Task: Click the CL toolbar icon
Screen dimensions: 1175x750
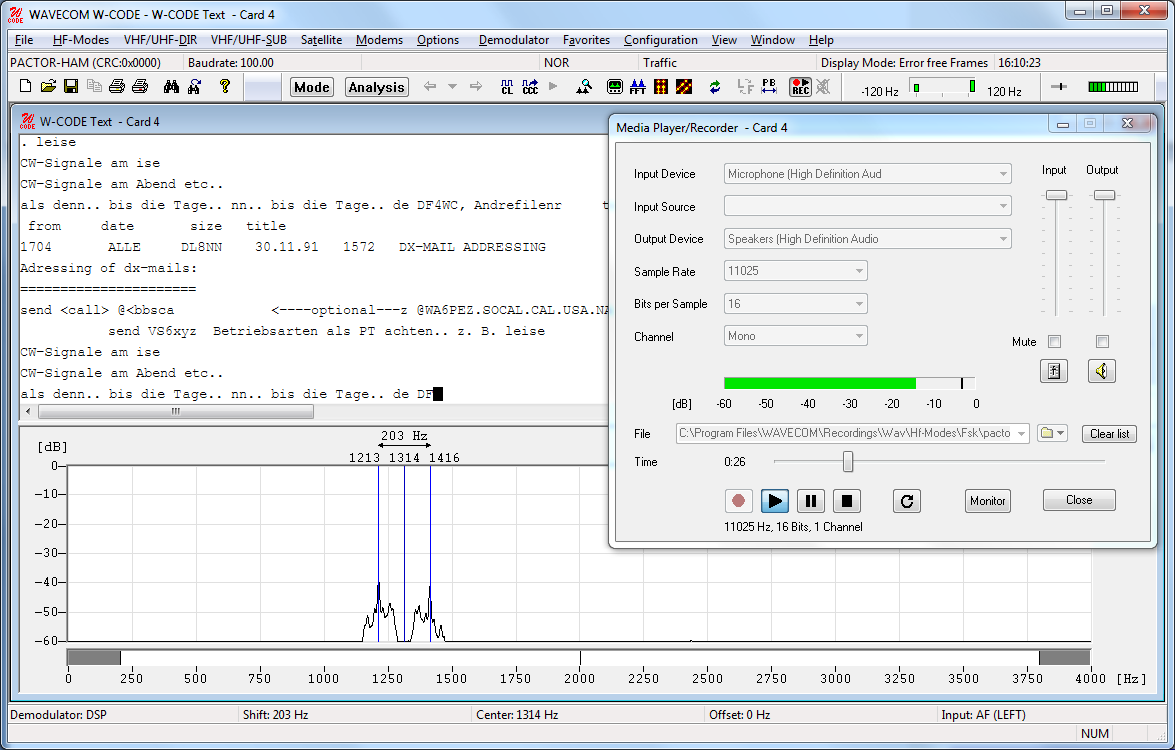Action: coord(507,87)
